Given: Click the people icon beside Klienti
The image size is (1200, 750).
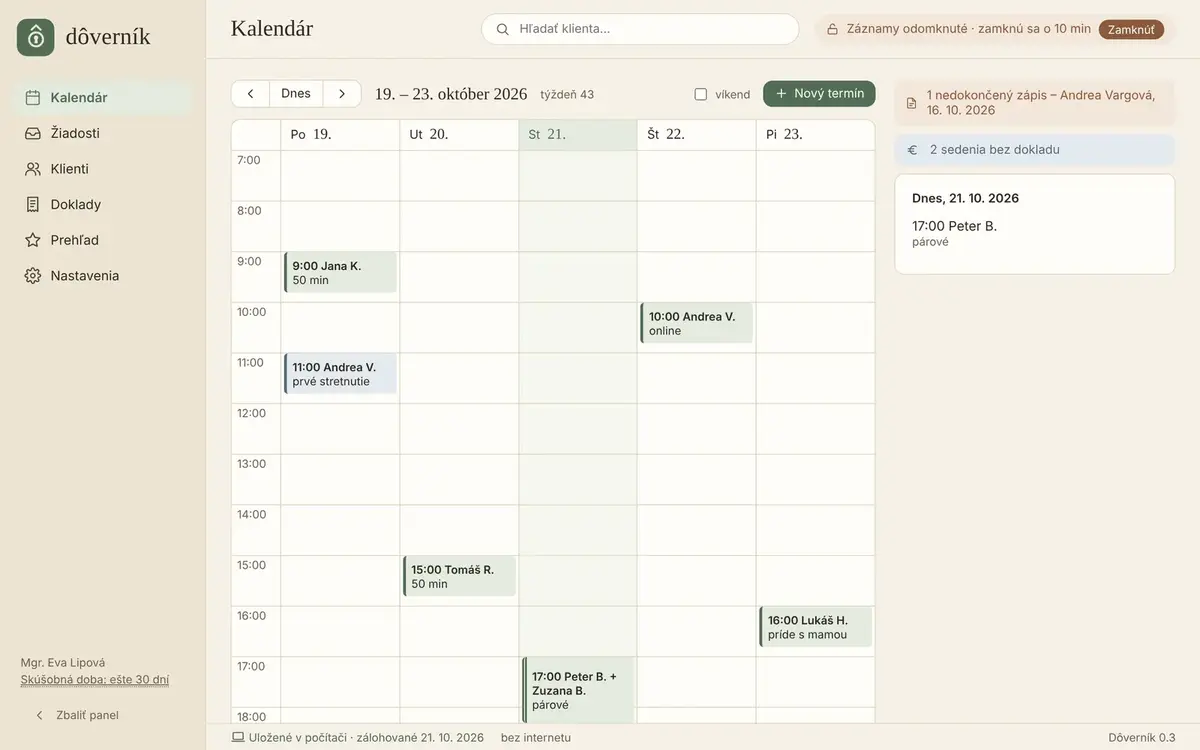Looking at the screenshot, I should coord(33,169).
